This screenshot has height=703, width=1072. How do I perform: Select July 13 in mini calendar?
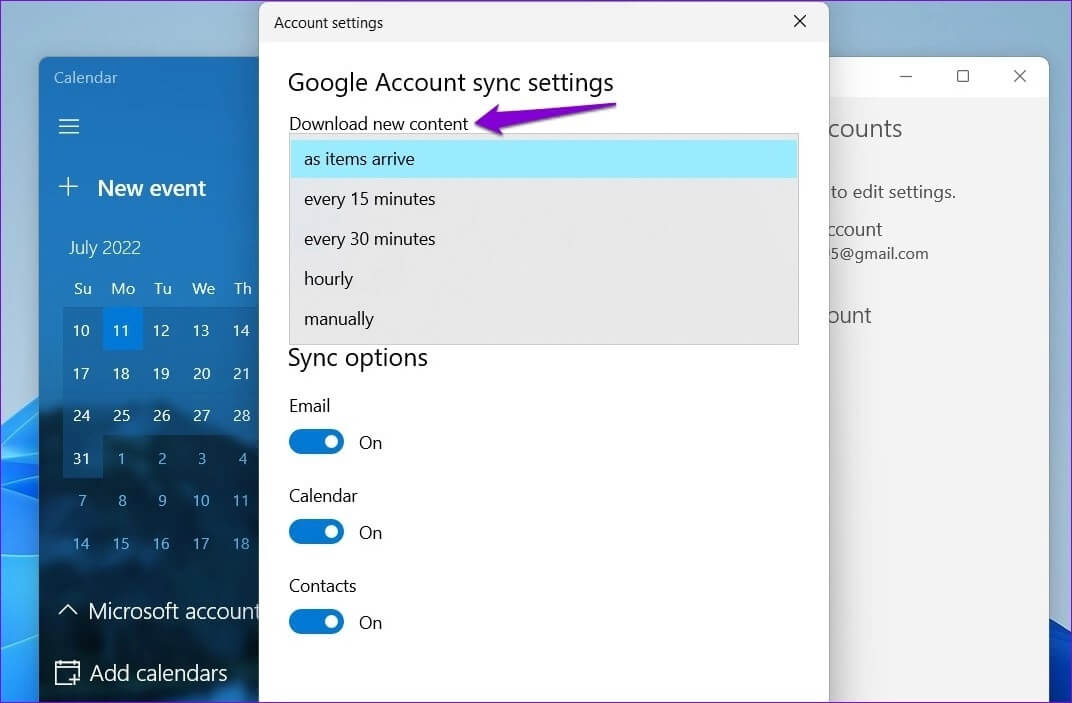[201, 330]
